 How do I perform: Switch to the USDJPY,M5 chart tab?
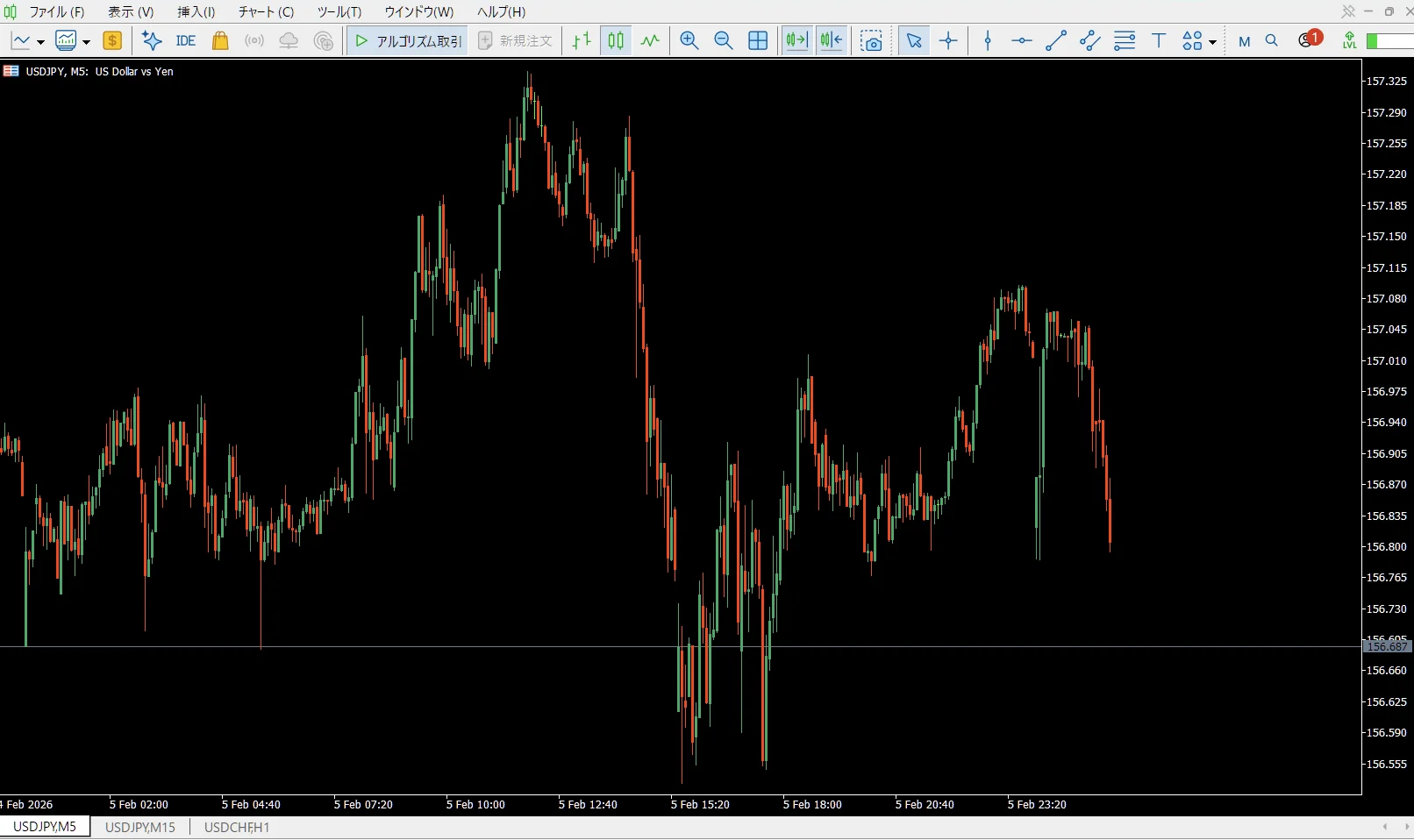point(45,827)
